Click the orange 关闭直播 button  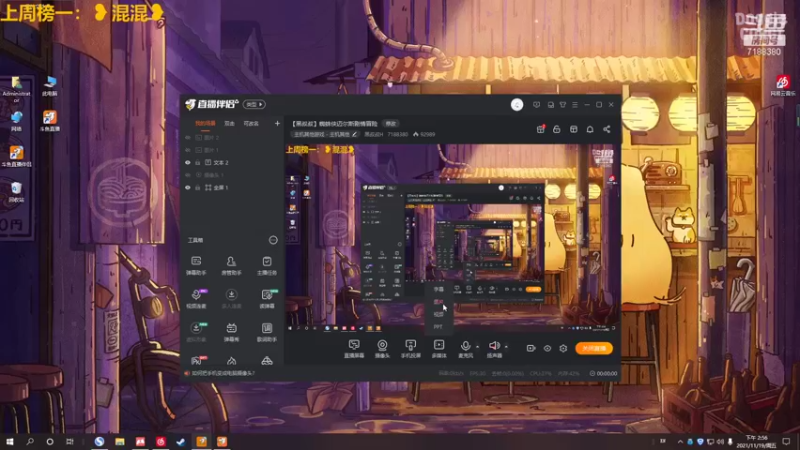tap(594, 348)
